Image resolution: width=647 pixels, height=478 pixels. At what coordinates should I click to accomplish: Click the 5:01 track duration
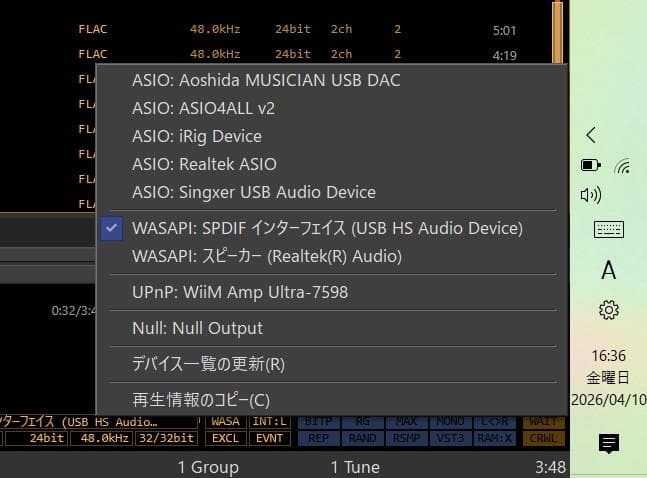504,31
